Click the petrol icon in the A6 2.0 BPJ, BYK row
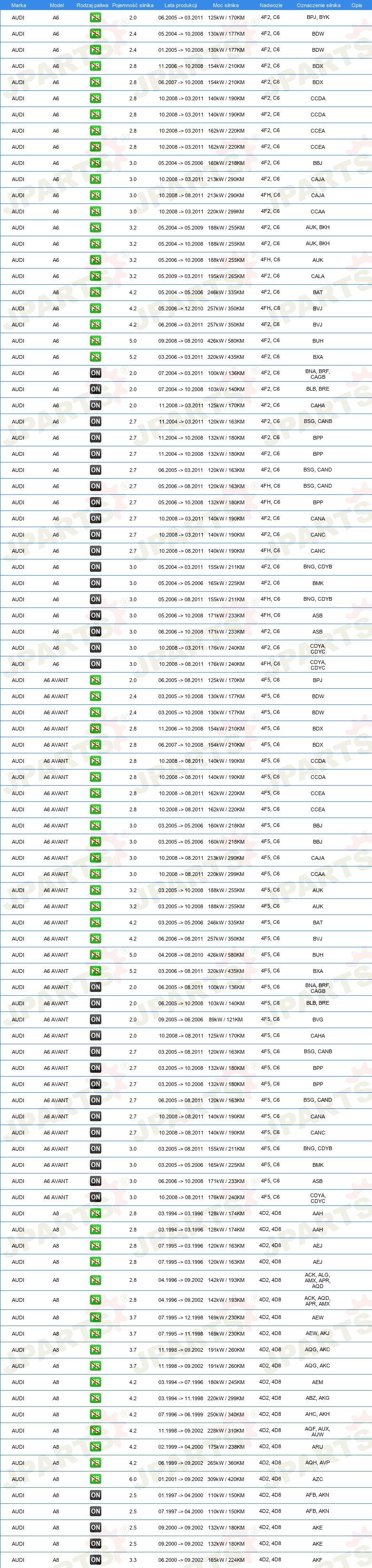The image size is (372, 1568). pos(96,18)
